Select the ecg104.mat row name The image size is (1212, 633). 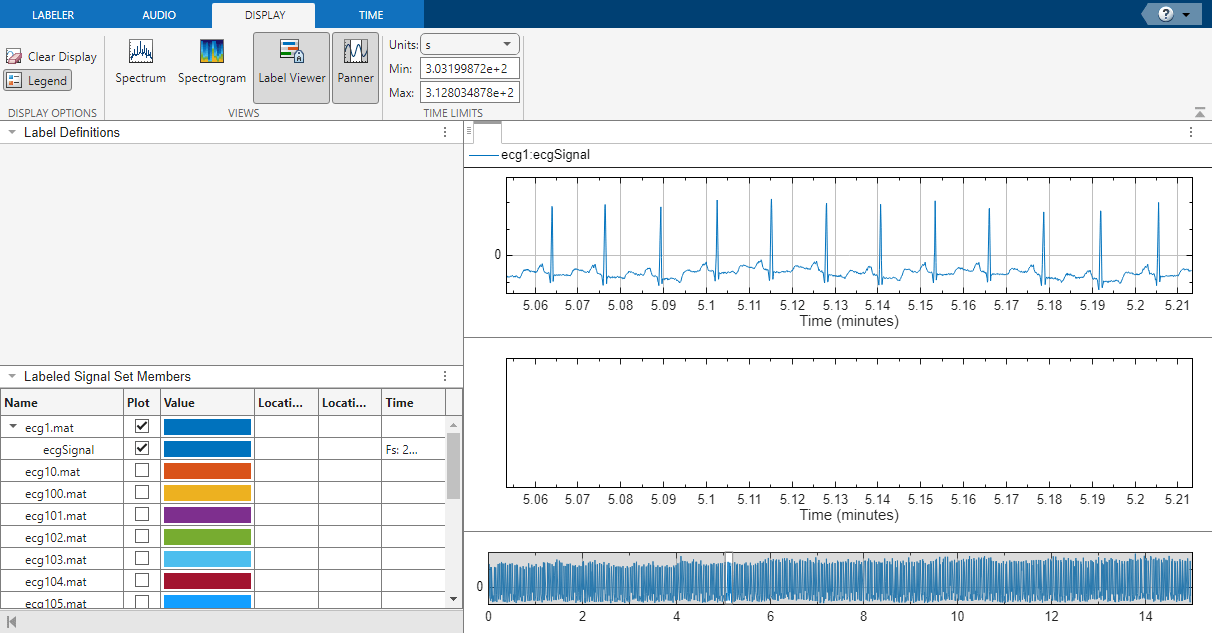[x=56, y=581]
